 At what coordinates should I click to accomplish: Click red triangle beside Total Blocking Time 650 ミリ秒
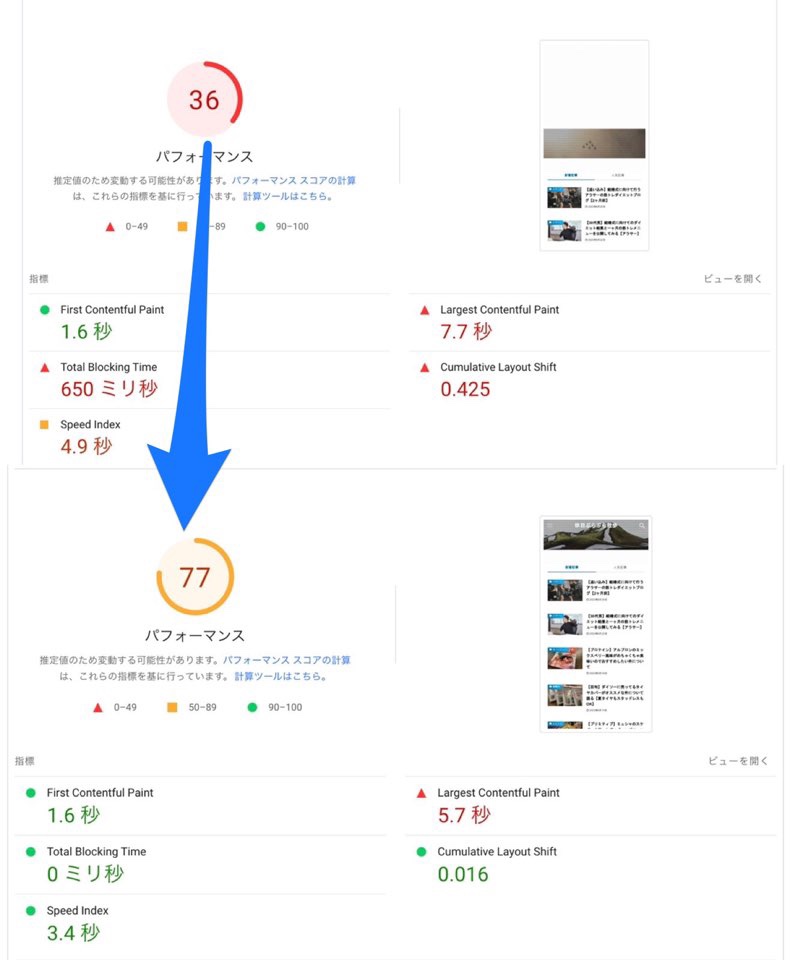click(45, 368)
